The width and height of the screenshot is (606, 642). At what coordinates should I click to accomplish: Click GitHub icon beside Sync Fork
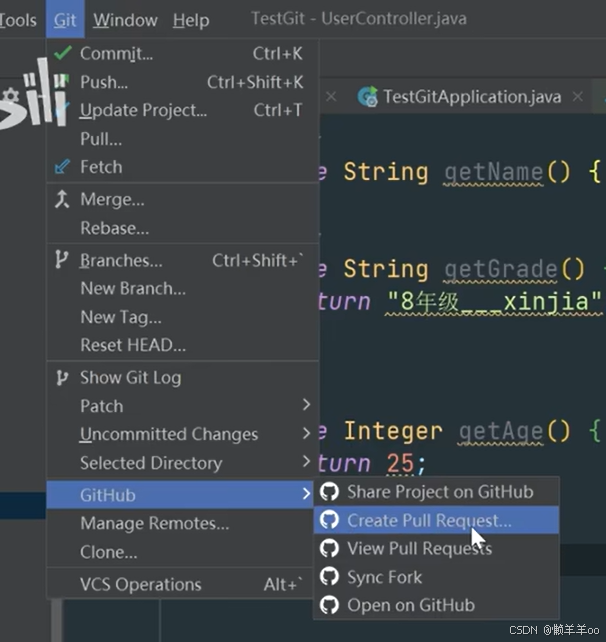(329, 576)
